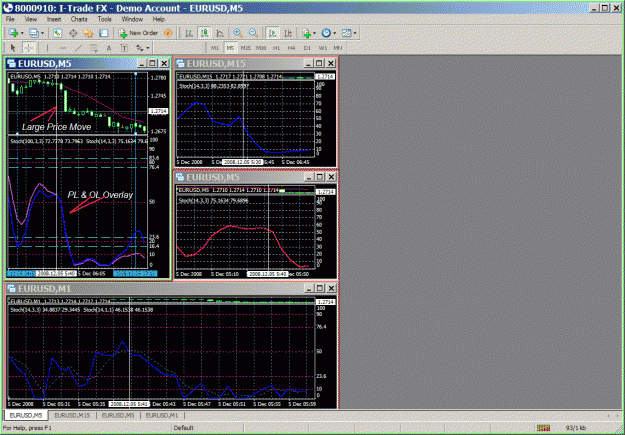The height and width of the screenshot is (435, 625).
Task: Toggle Auto Scroll chart icon
Action: coord(273,33)
